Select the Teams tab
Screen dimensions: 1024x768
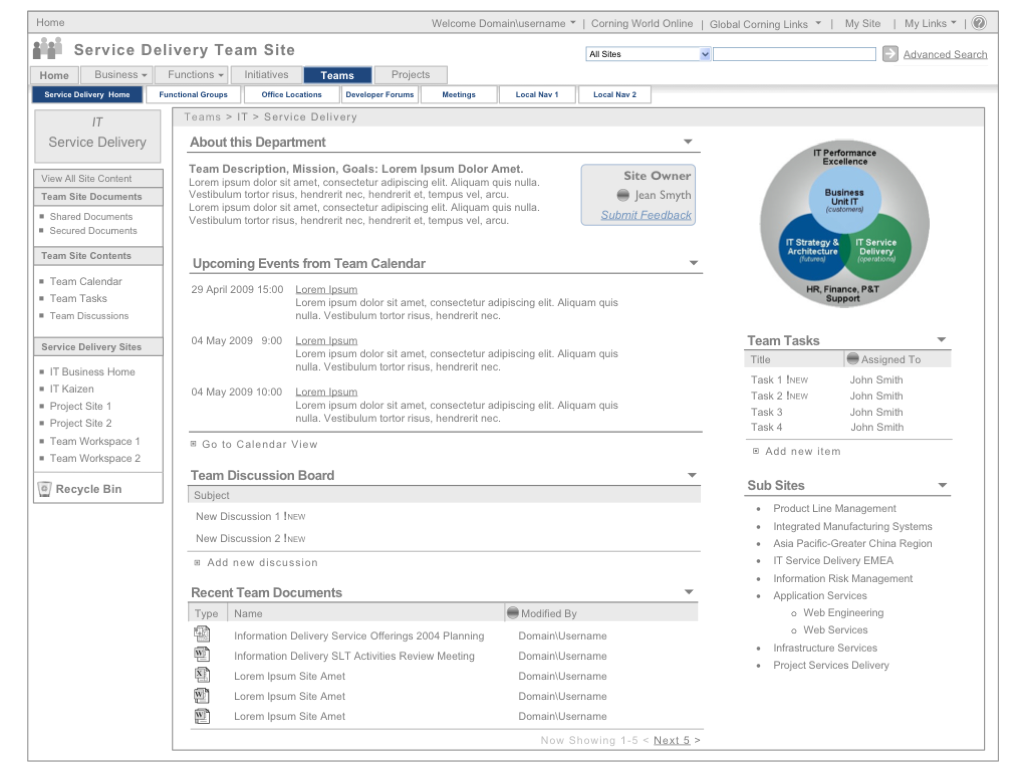pos(337,75)
